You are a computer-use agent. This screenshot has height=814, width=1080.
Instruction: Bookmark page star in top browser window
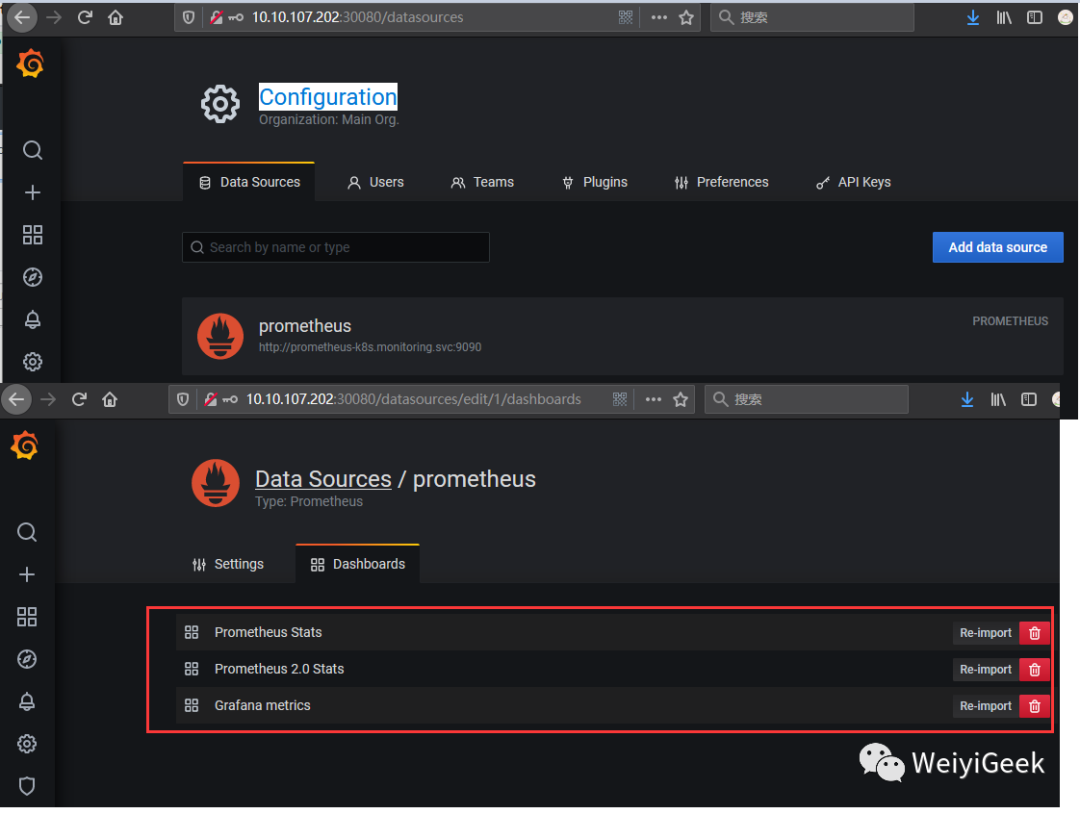pyautogui.click(x=686, y=17)
